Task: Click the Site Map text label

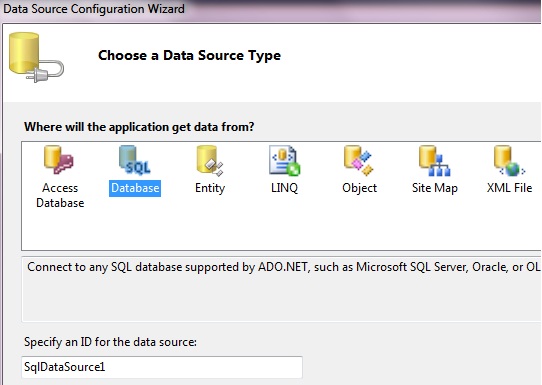Action: point(435,188)
